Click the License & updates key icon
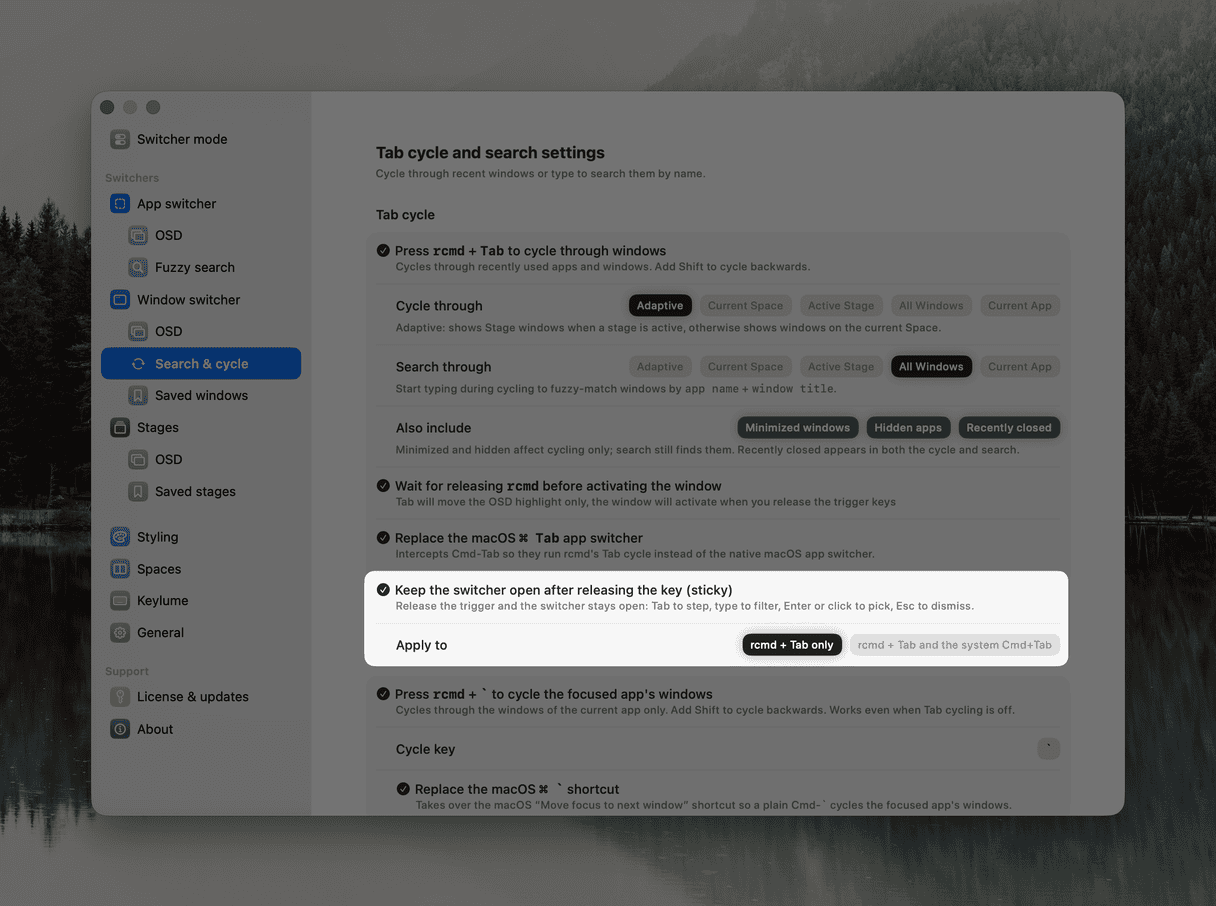Viewport: 1216px width, 906px height. pyautogui.click(x=120, y=697)
